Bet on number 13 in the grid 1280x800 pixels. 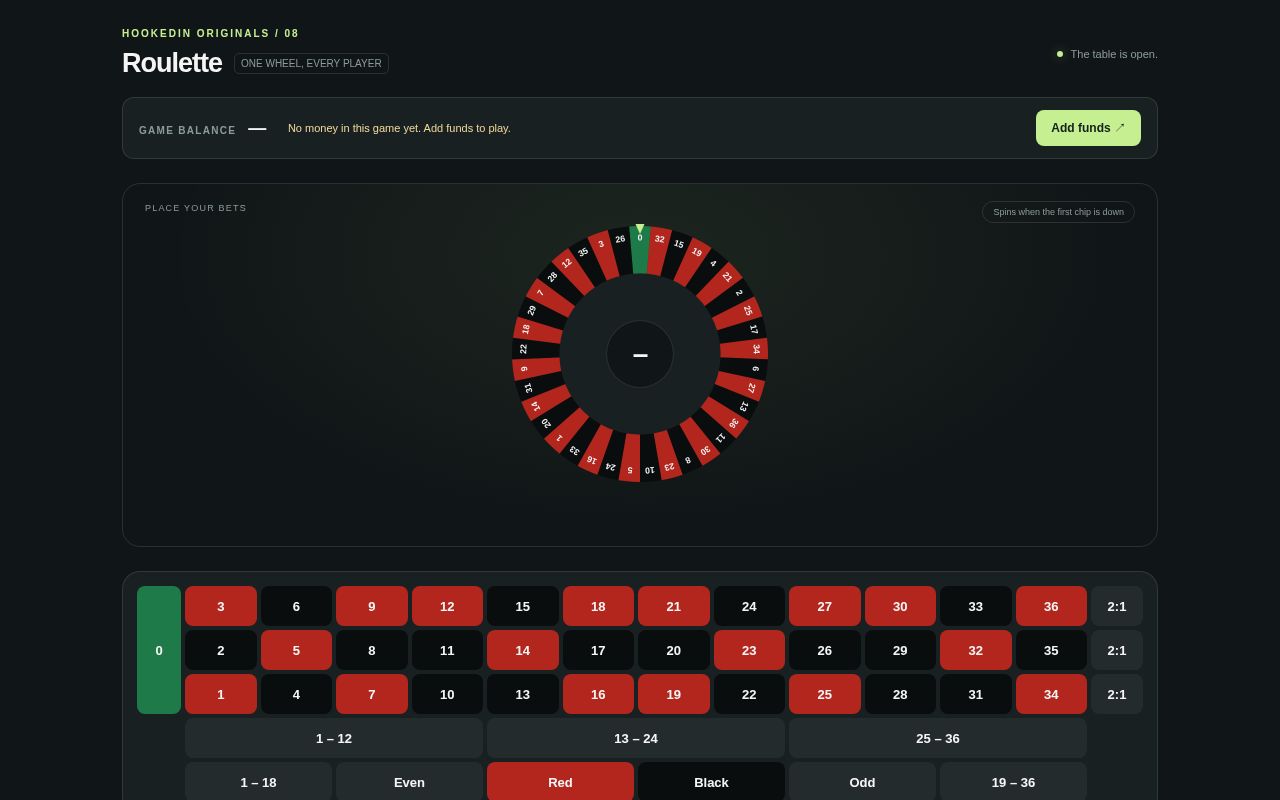523,694
